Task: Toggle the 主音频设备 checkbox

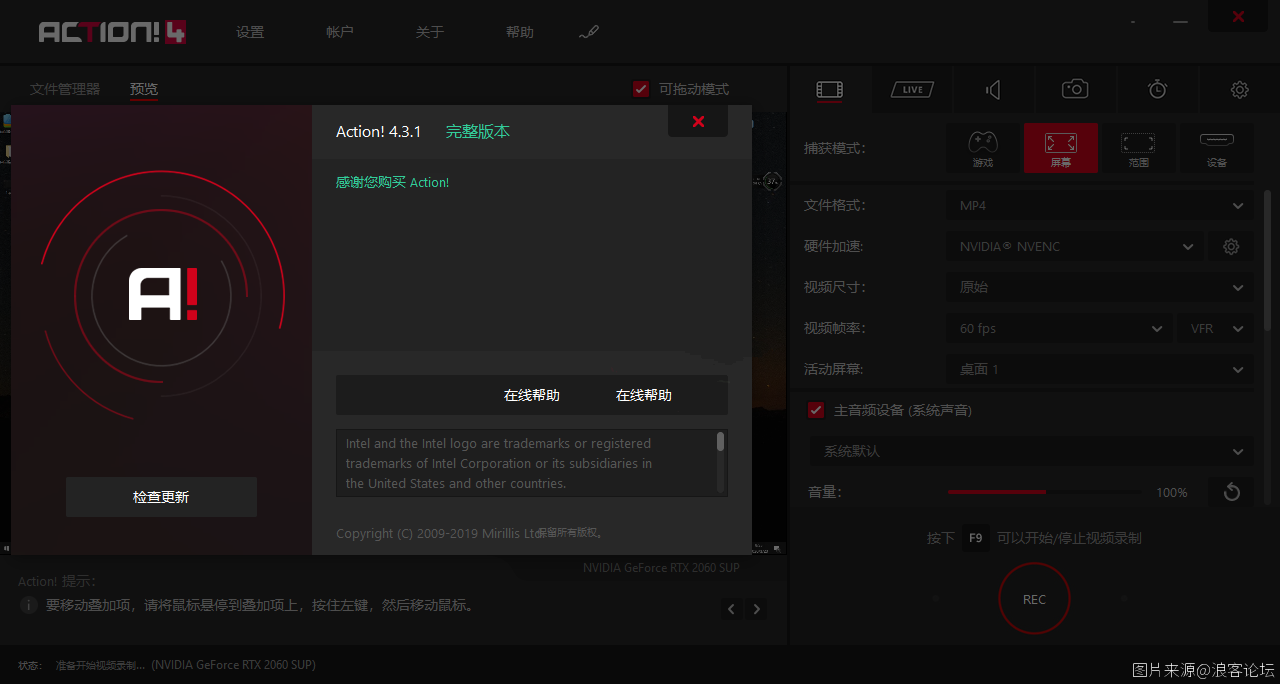Action: coord(816,410)
